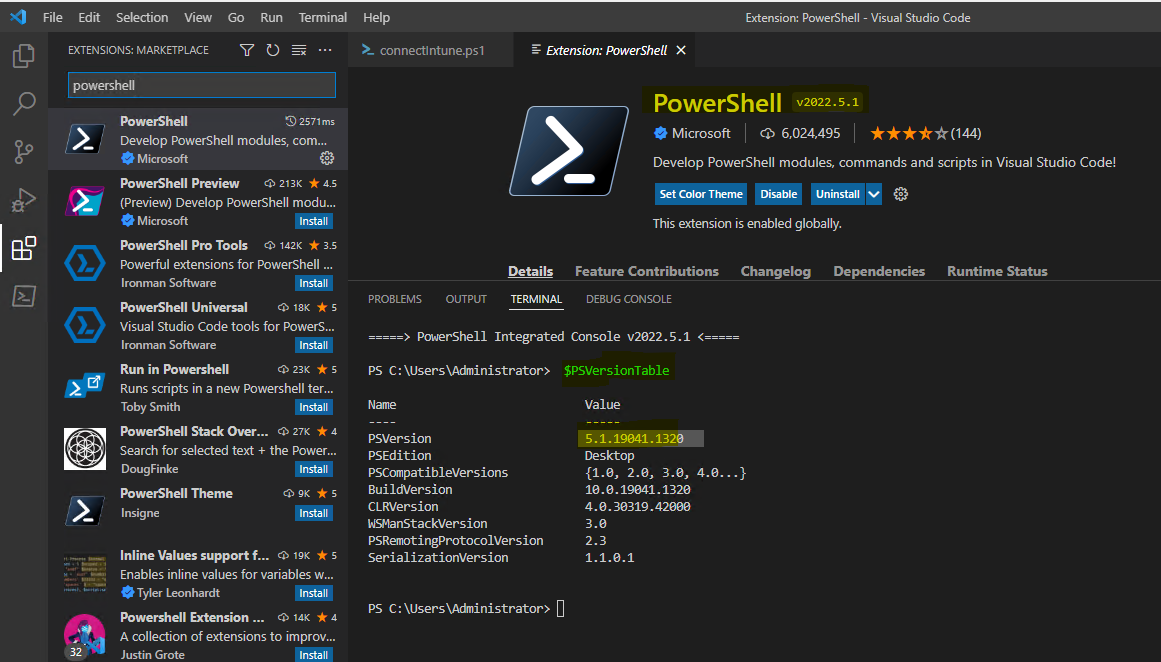Focus the extensions search box
The height and width of the screenshot is (662, 1161).
pos(201,85)
